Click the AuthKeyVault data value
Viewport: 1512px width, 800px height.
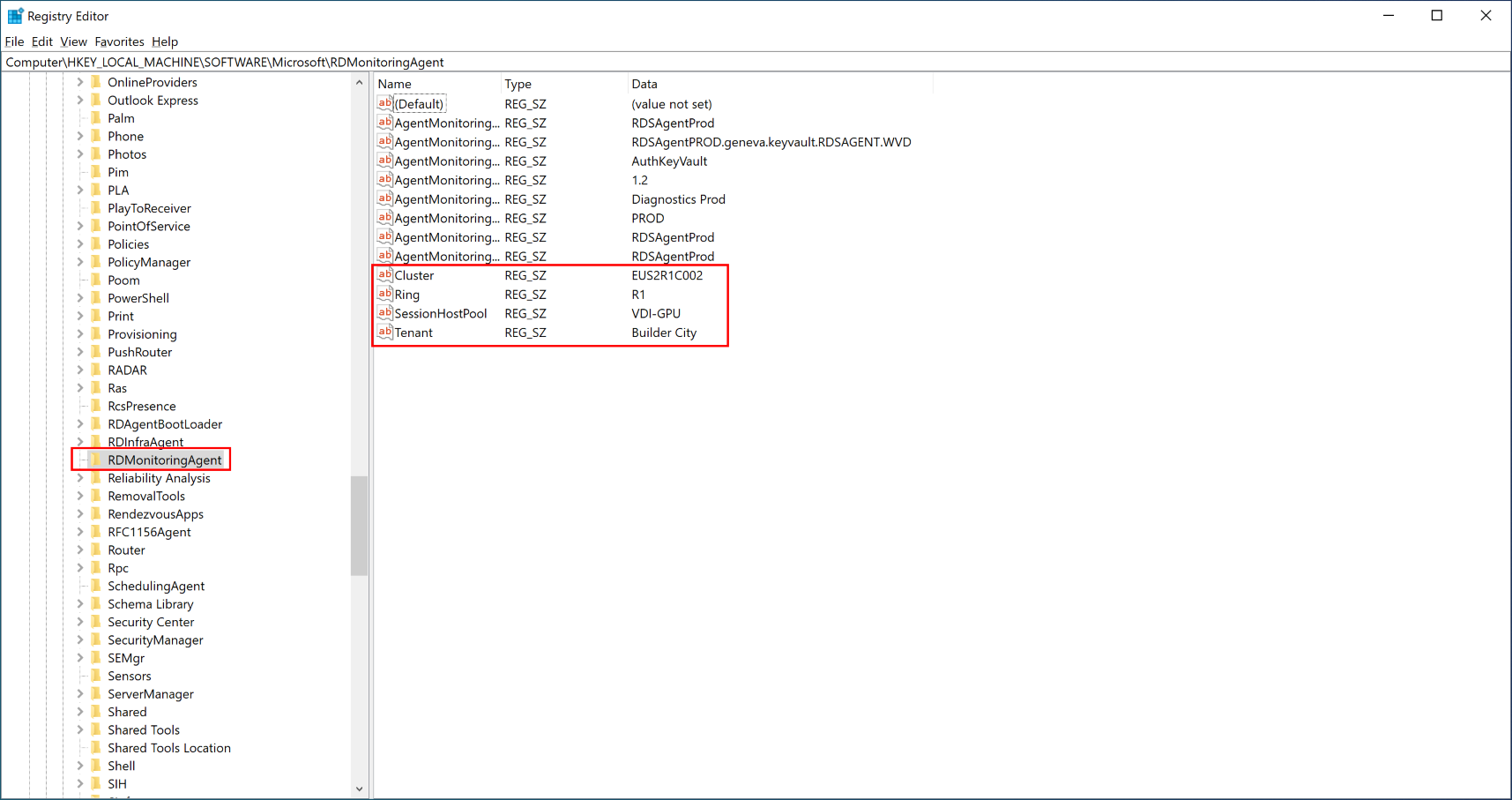(669, 161)
